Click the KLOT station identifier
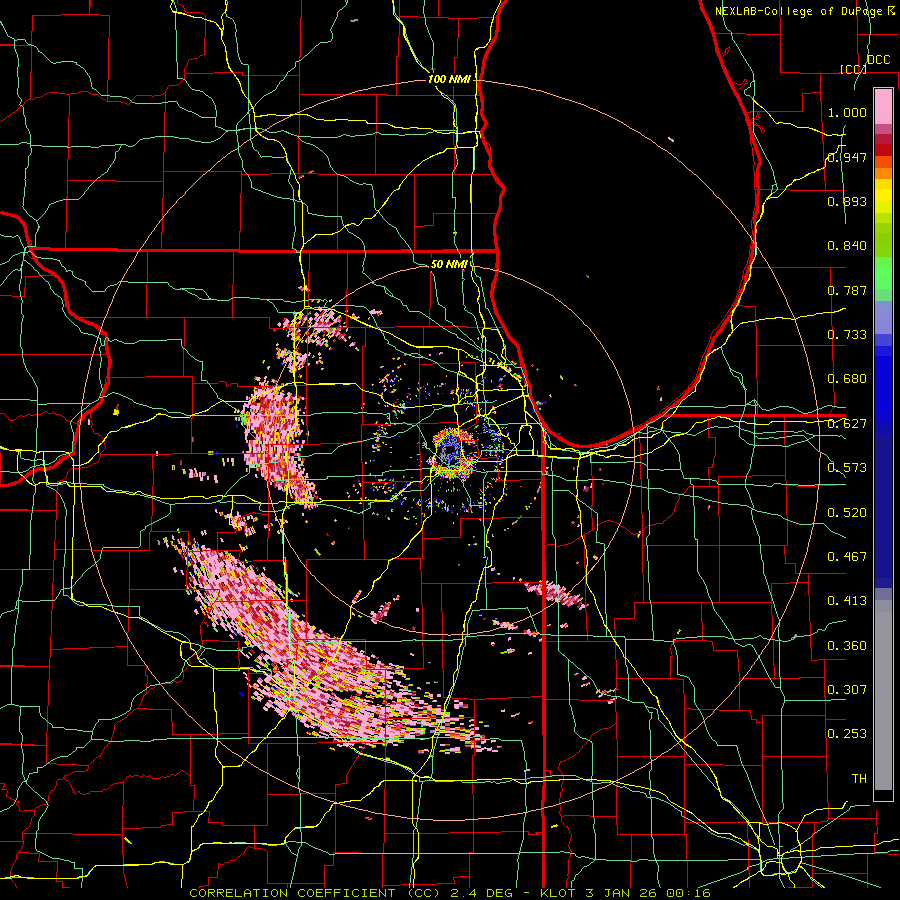900x900 pixels. (x=557, y=893)
